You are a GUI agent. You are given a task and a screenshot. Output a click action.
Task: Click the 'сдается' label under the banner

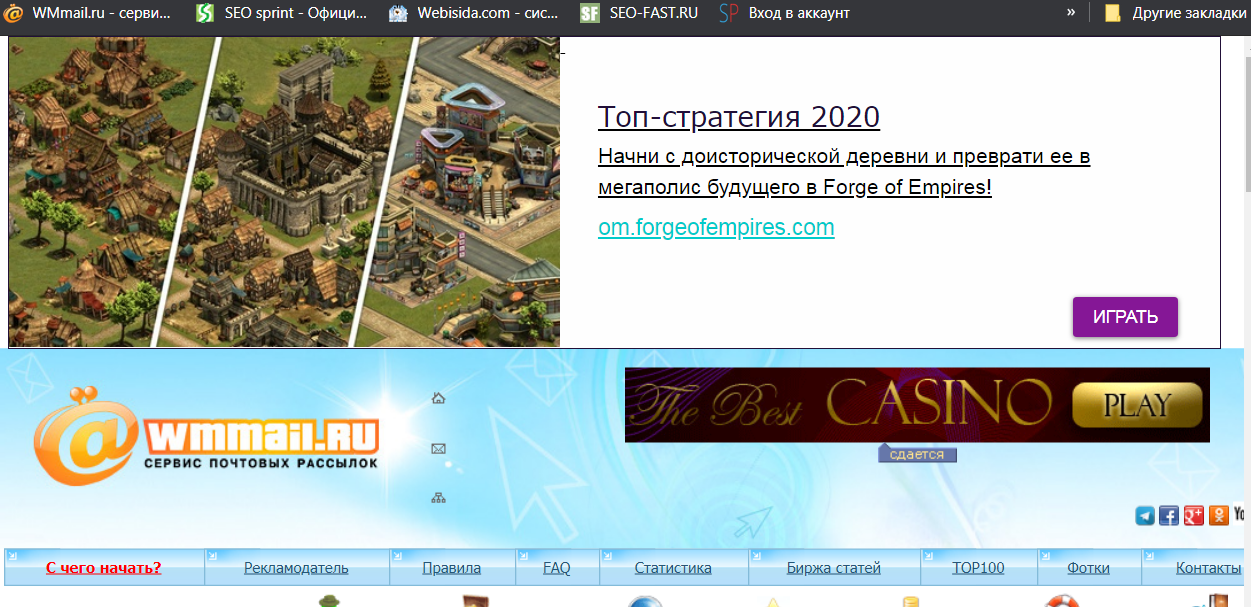(x=917, y=454)
